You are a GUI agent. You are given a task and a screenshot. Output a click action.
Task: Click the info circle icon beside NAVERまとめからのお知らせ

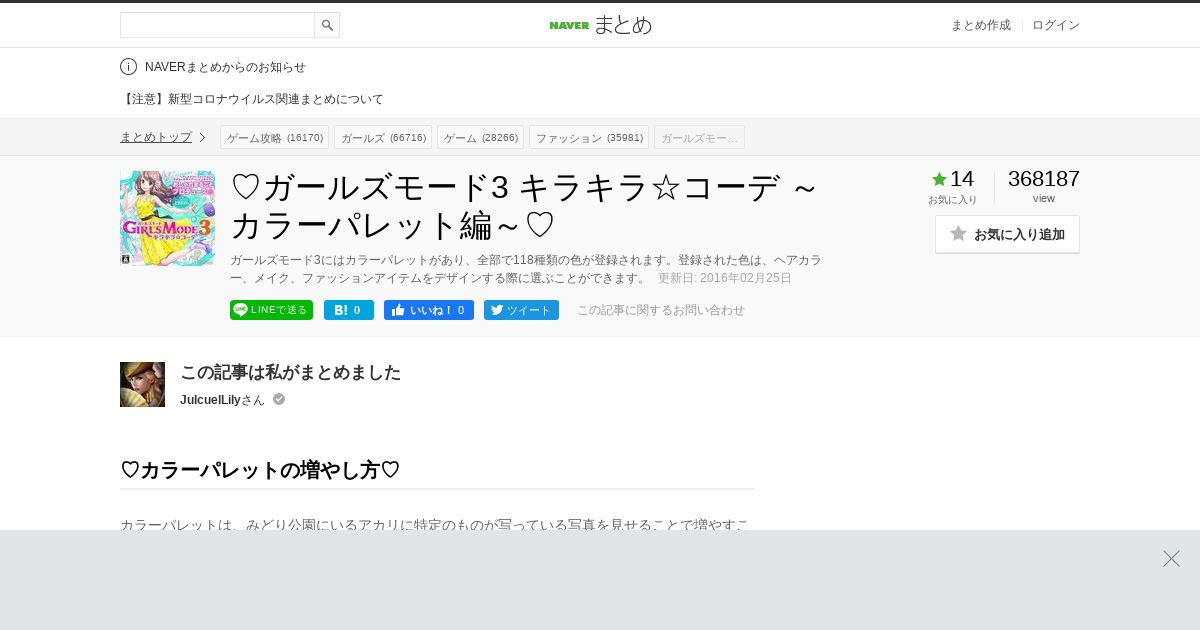tap(128, 67)
